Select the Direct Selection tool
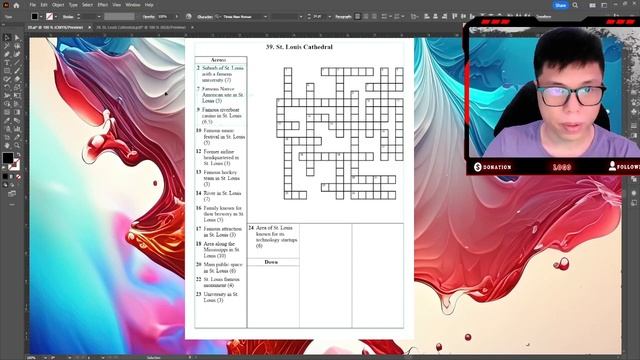This screenshot has height=360, width=640. pyautogui.click(x=17, y=38)
